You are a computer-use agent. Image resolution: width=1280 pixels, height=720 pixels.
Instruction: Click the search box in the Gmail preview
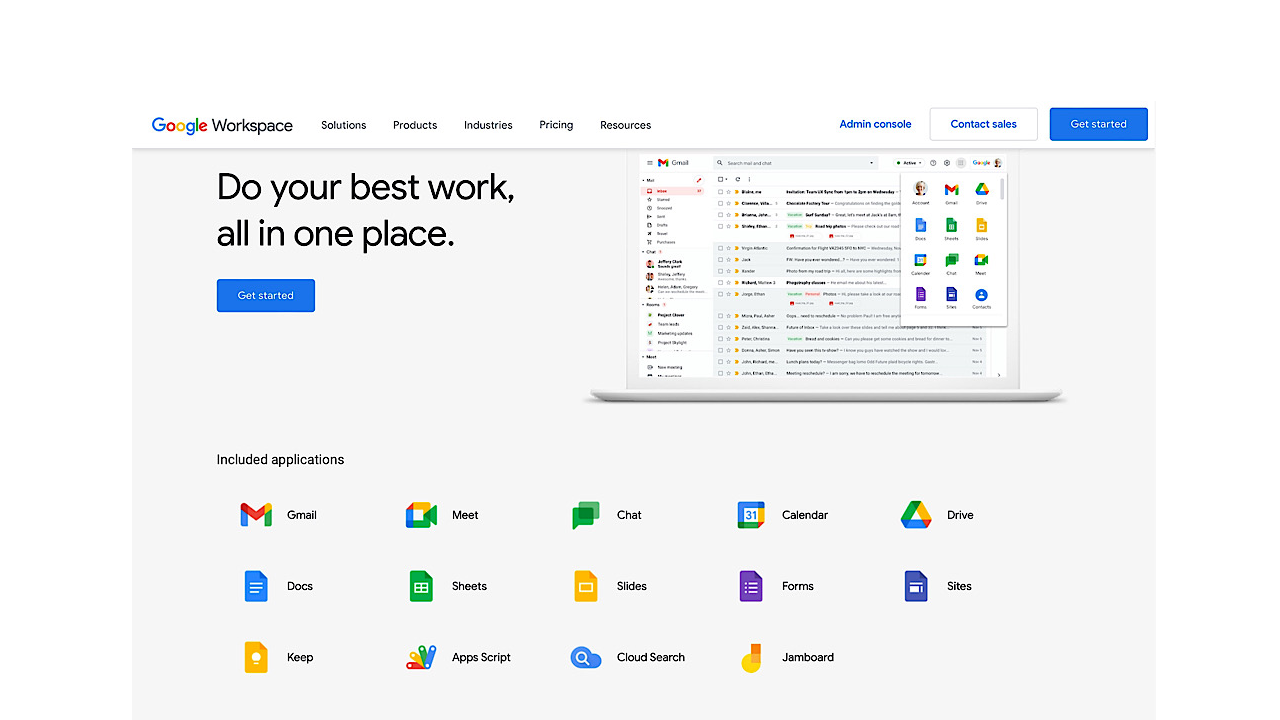coord(795,163)
